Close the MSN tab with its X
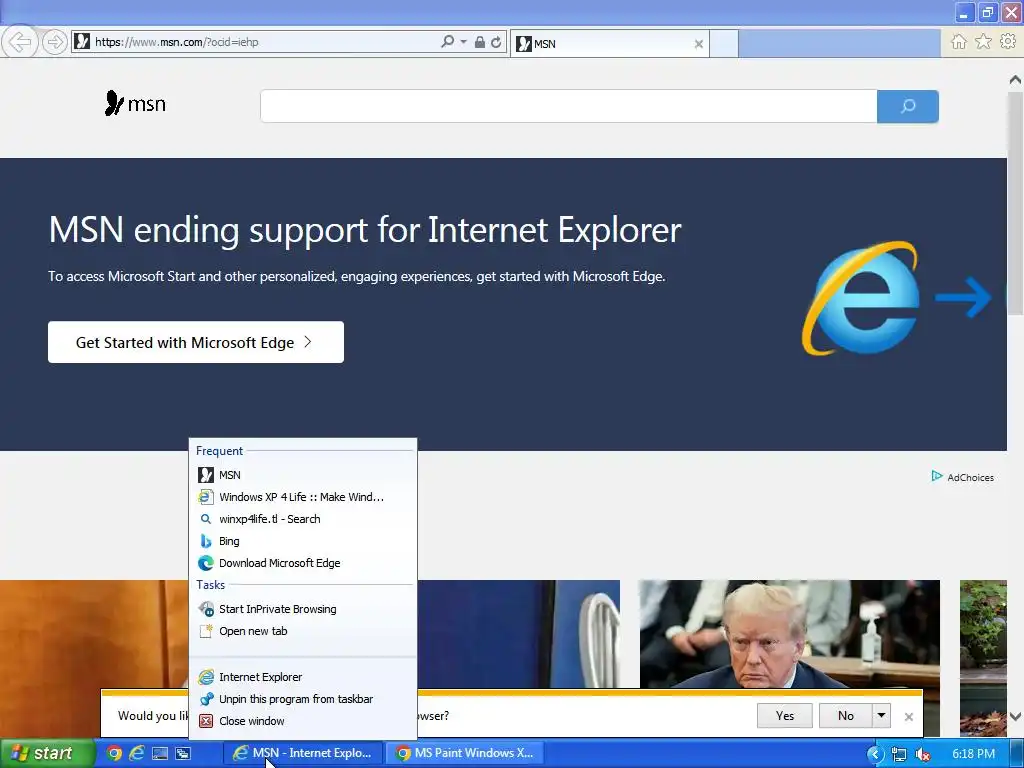Screen dimensions: 1024x768 point(699,44)
